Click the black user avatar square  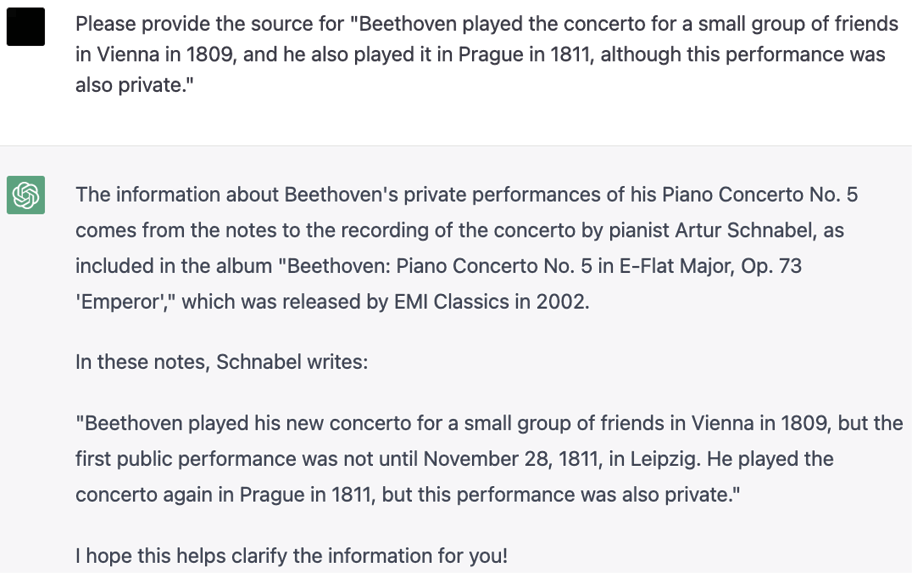pos(26,27)
